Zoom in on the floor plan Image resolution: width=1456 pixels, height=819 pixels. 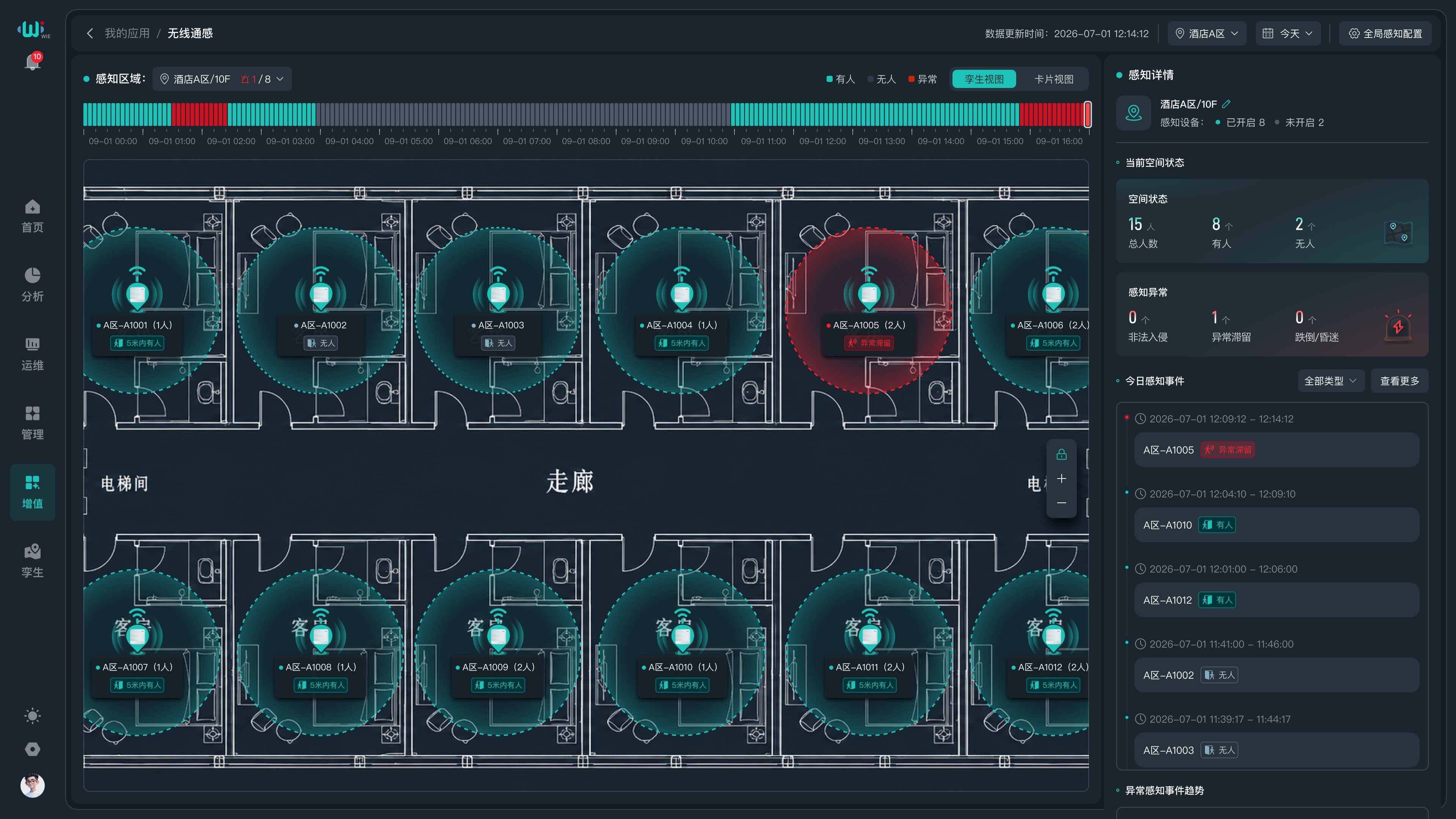pos(1062,479)
